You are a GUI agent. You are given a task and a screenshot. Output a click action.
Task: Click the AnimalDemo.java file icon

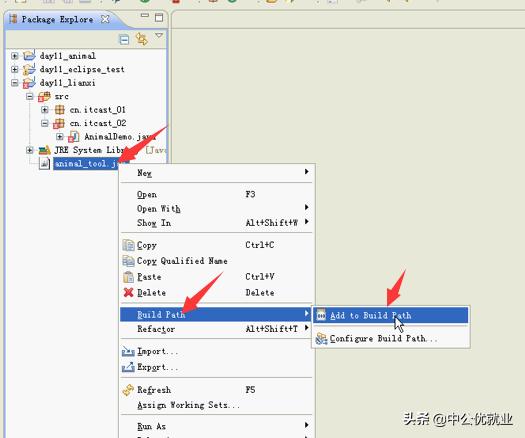tap(74, 137)
